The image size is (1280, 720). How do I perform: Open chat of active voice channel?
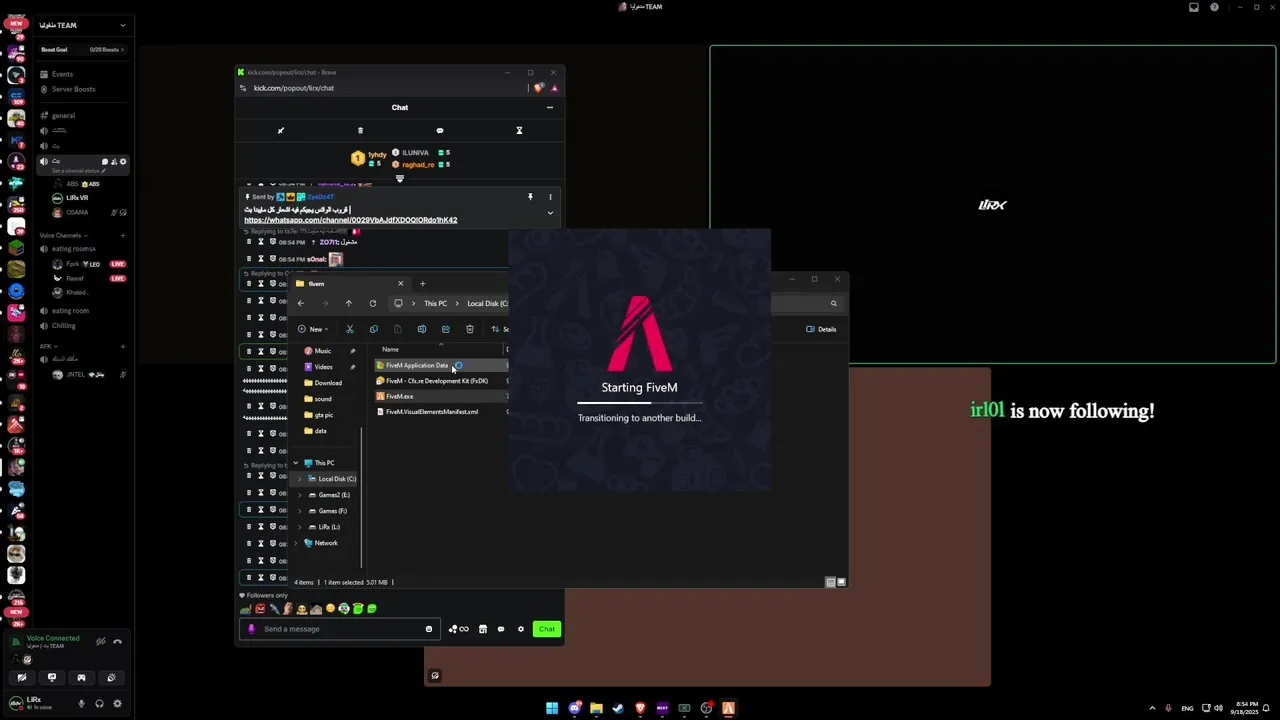(105, 161)
